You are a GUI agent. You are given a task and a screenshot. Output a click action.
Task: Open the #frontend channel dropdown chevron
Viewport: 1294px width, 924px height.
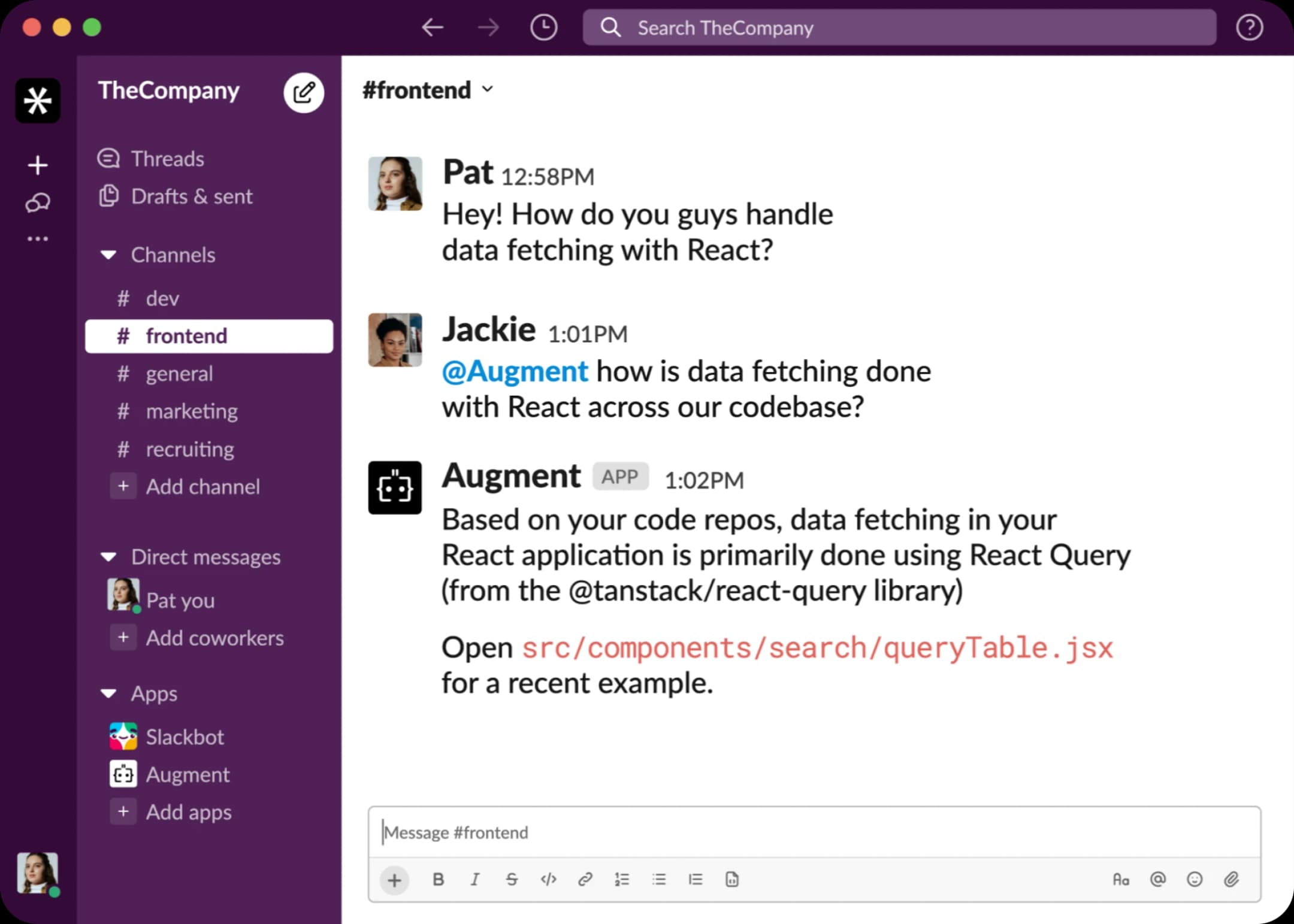488,90
